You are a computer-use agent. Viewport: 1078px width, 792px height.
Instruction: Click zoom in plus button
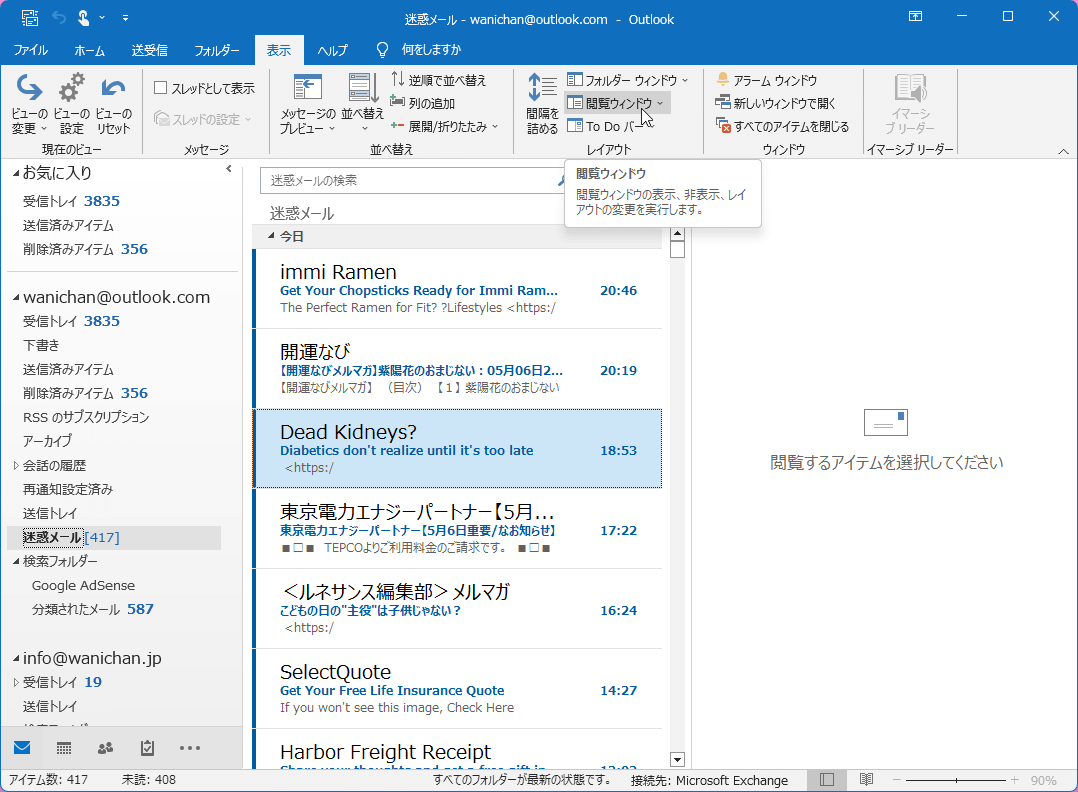(1015, 780)
